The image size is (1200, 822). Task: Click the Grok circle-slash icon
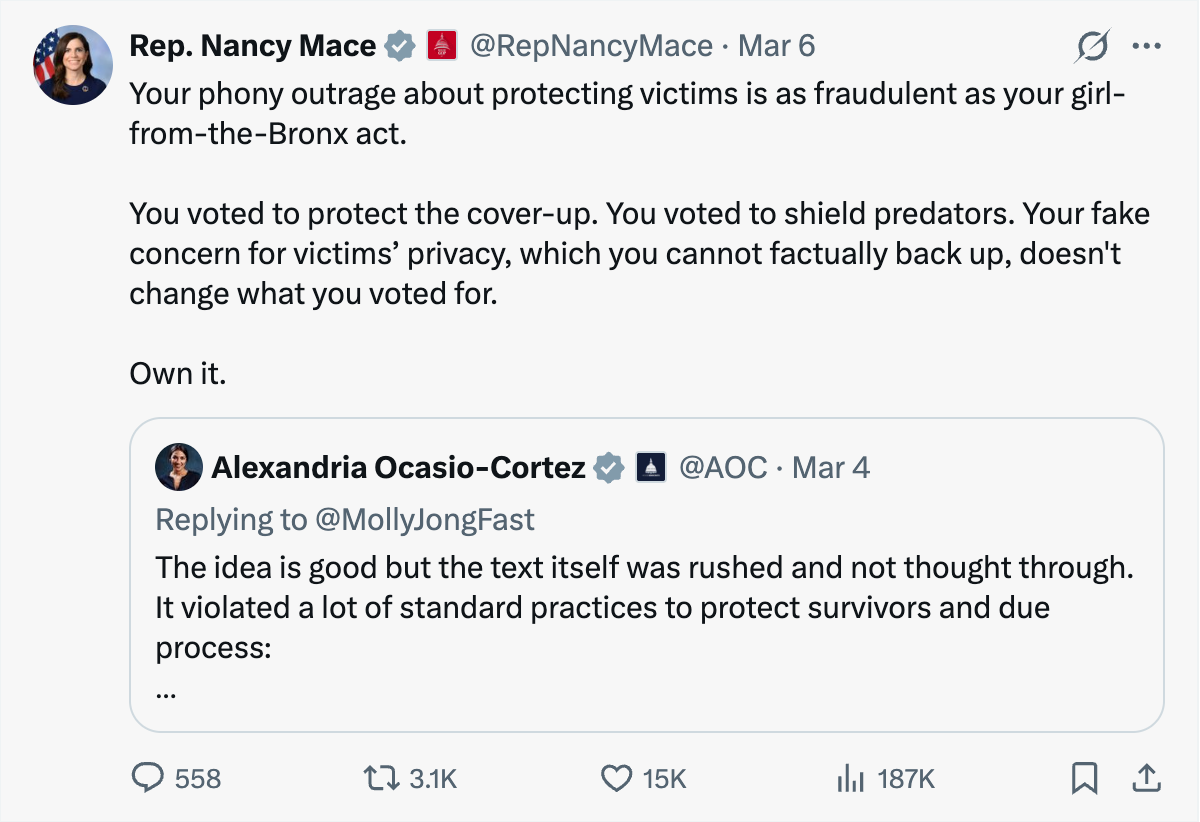[1094, 46]
